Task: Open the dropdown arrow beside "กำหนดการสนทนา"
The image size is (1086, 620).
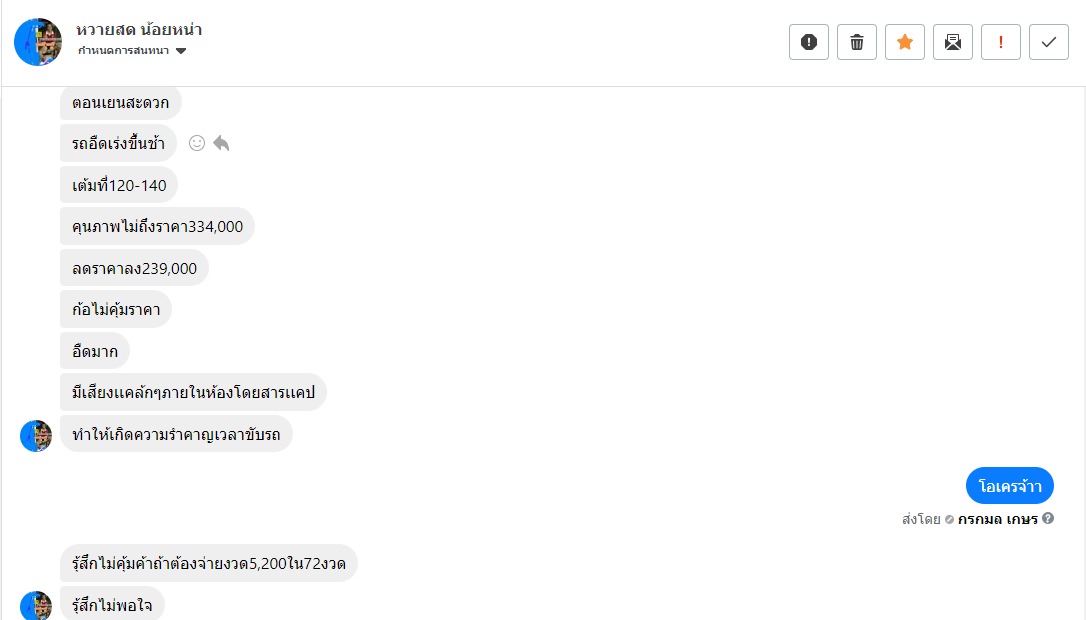Action: [x=181, y=51]
